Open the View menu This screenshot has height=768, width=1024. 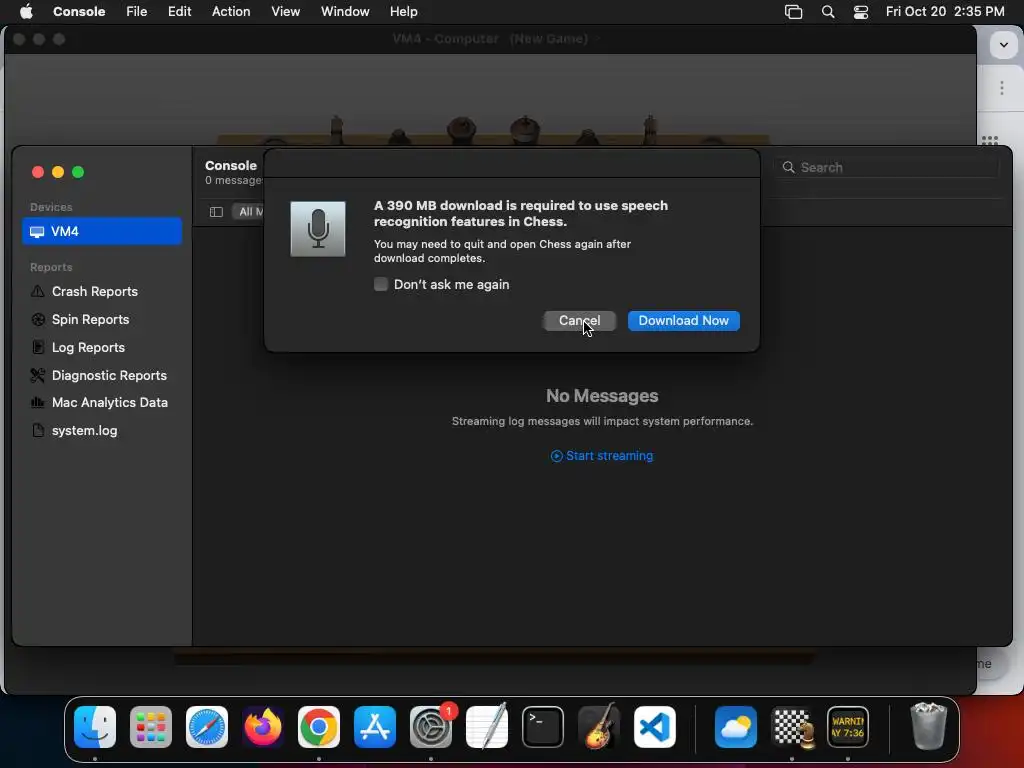click(x=285, y=11)
